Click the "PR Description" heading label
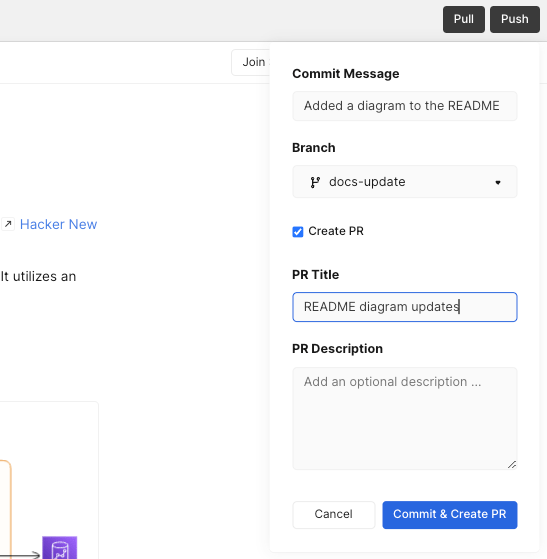The height and width of the screenshot is (559, 547). [337, 349]
